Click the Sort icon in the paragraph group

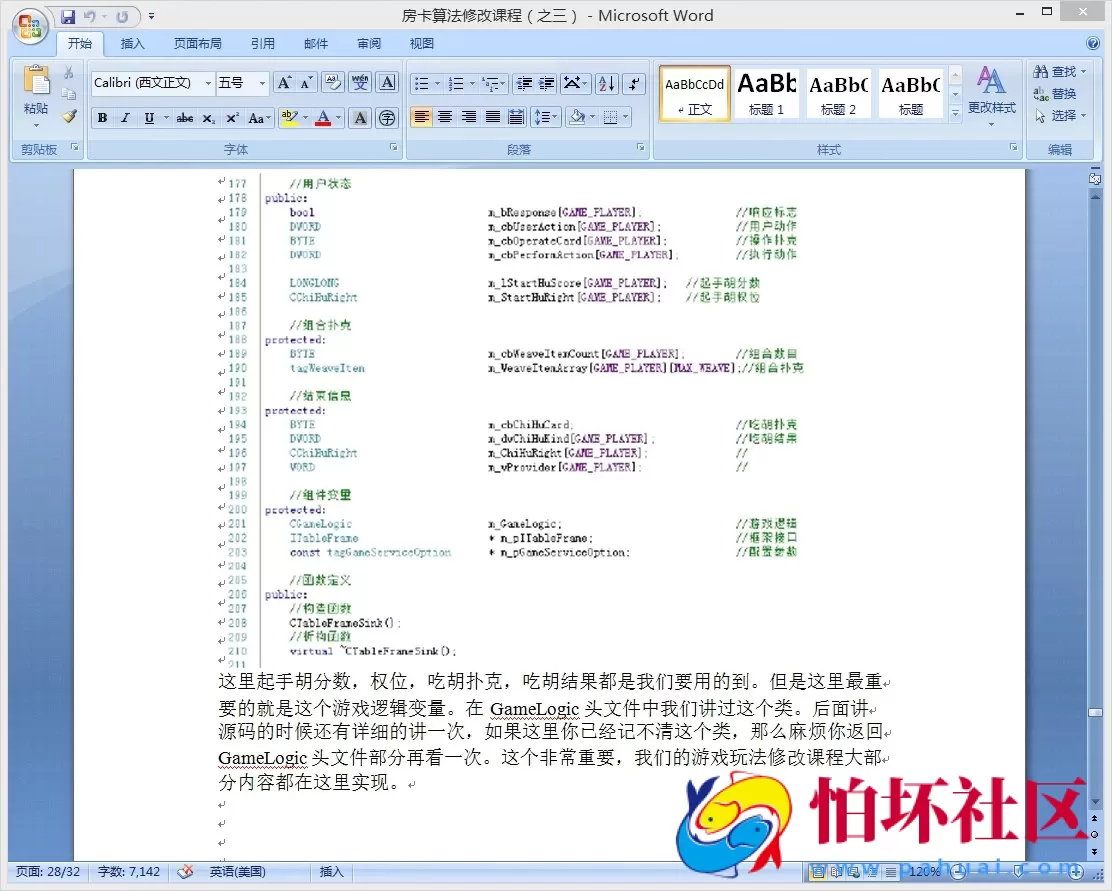(605, 83)
